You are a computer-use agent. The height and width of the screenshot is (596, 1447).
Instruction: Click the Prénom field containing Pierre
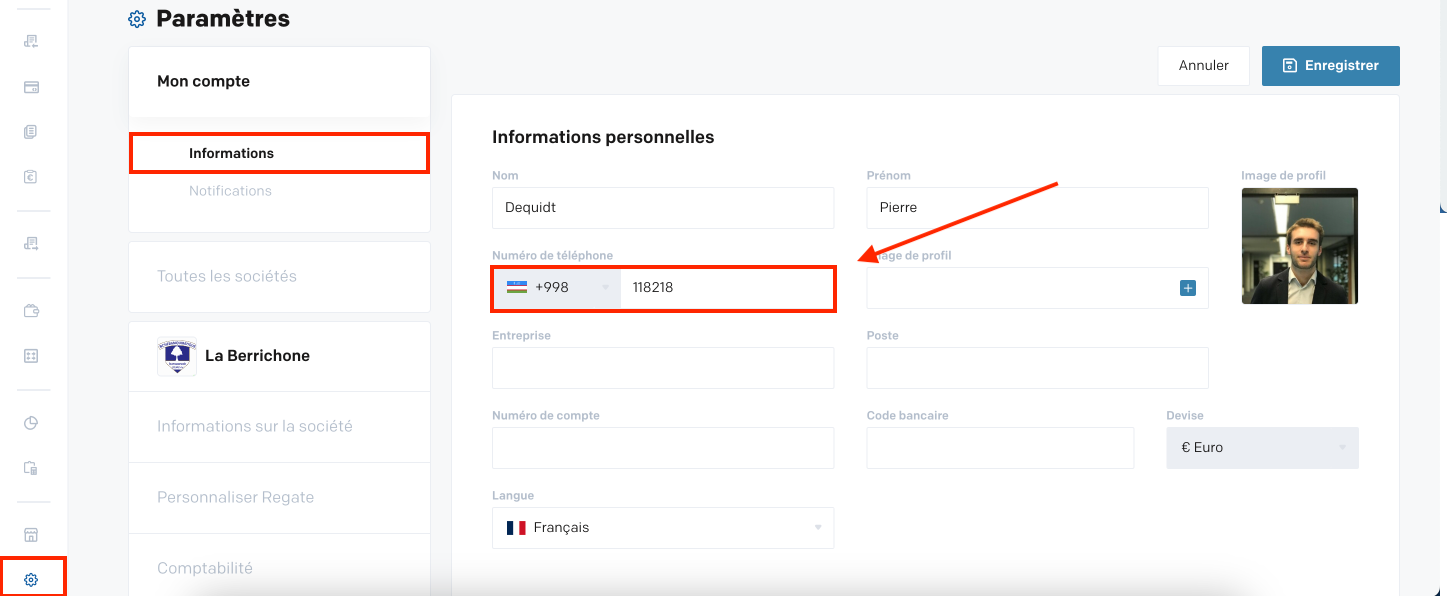pos(1037,208)
